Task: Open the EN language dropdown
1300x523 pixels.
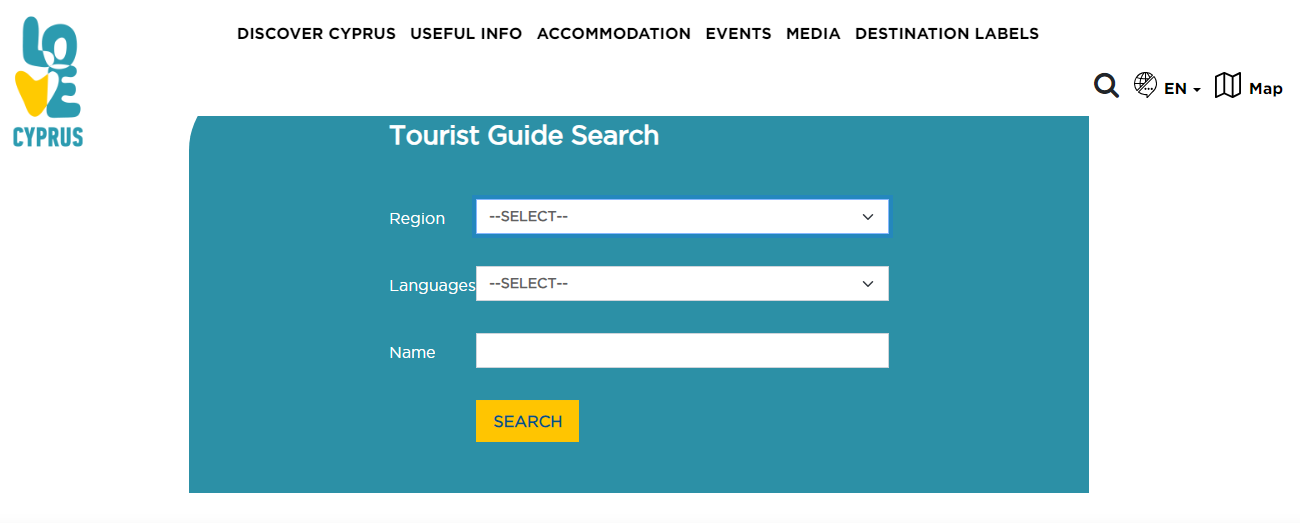Action: point(1182,89)
